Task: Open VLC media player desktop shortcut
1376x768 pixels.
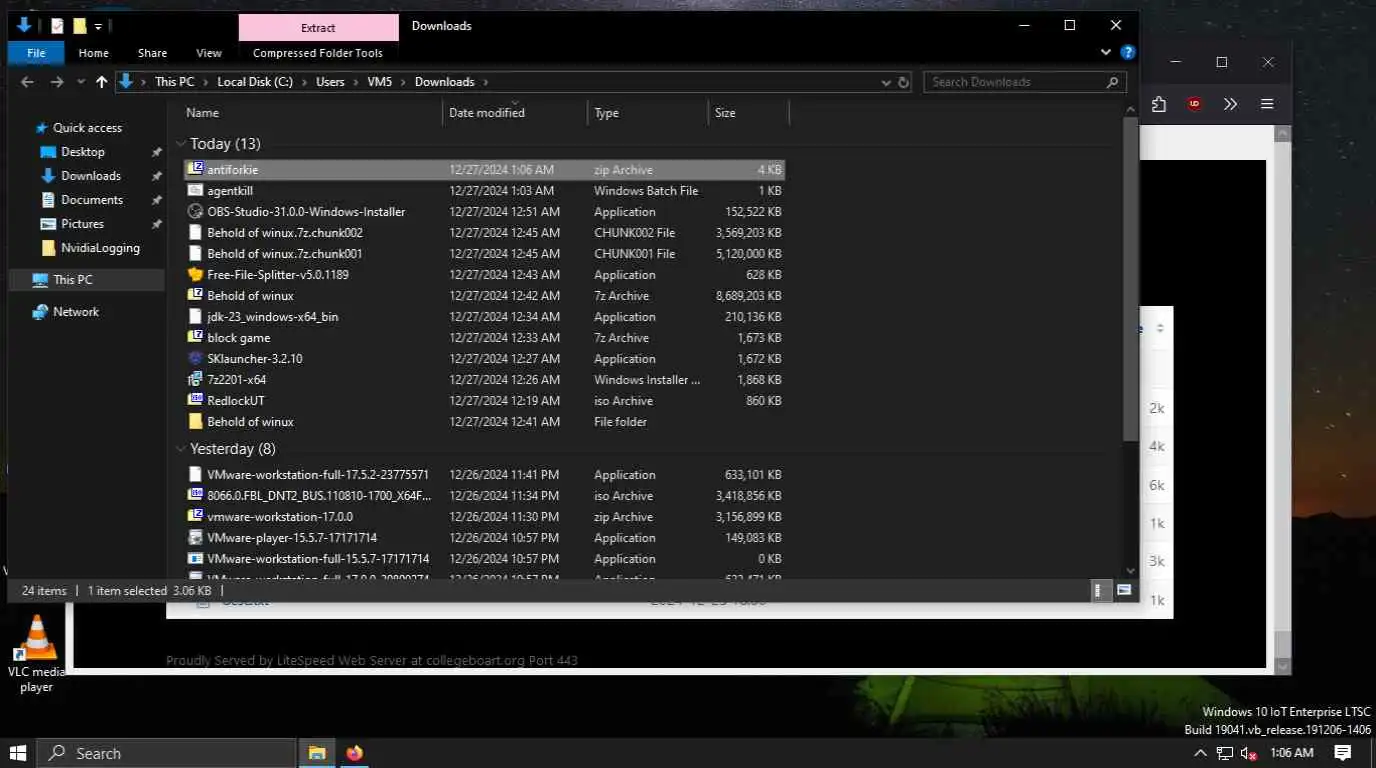Action: pos(37,655)
